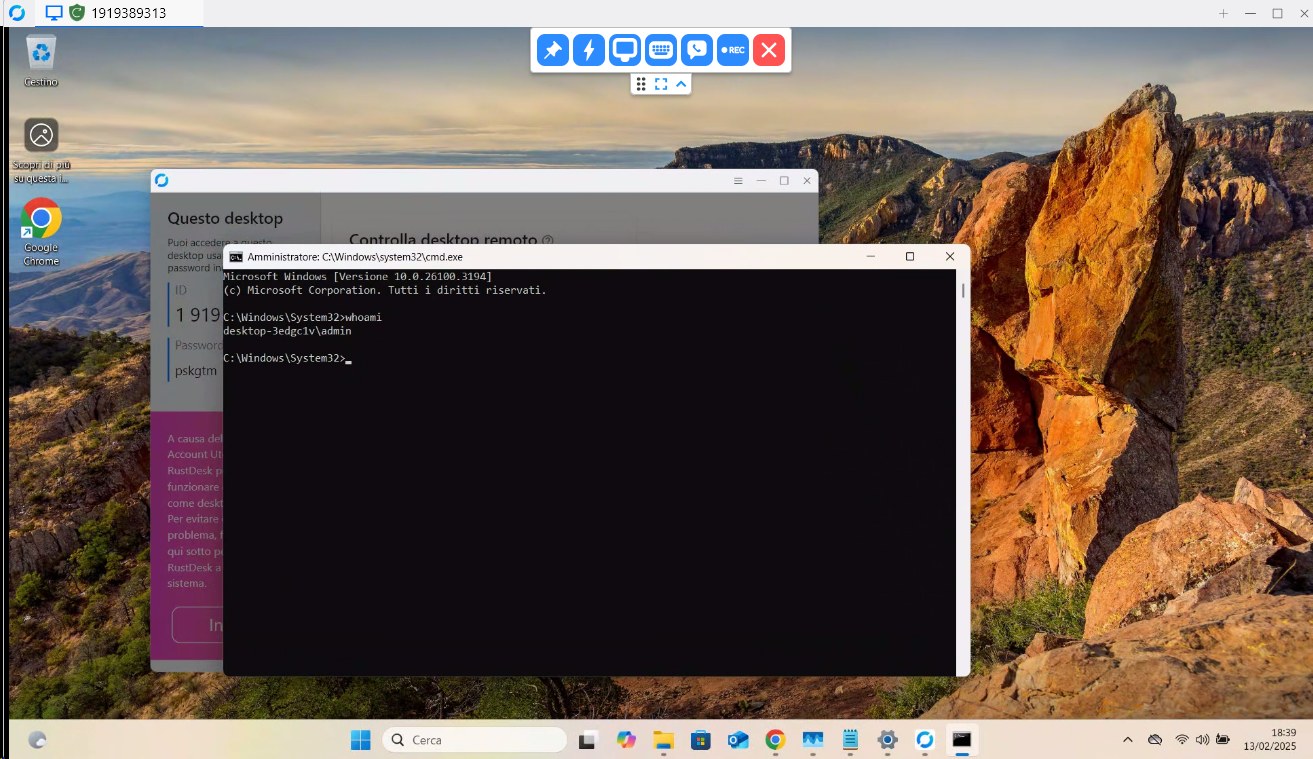Open Microsoft Store from remote taskbar
Screen dimensions: 1313x759
tap(701, 740)
